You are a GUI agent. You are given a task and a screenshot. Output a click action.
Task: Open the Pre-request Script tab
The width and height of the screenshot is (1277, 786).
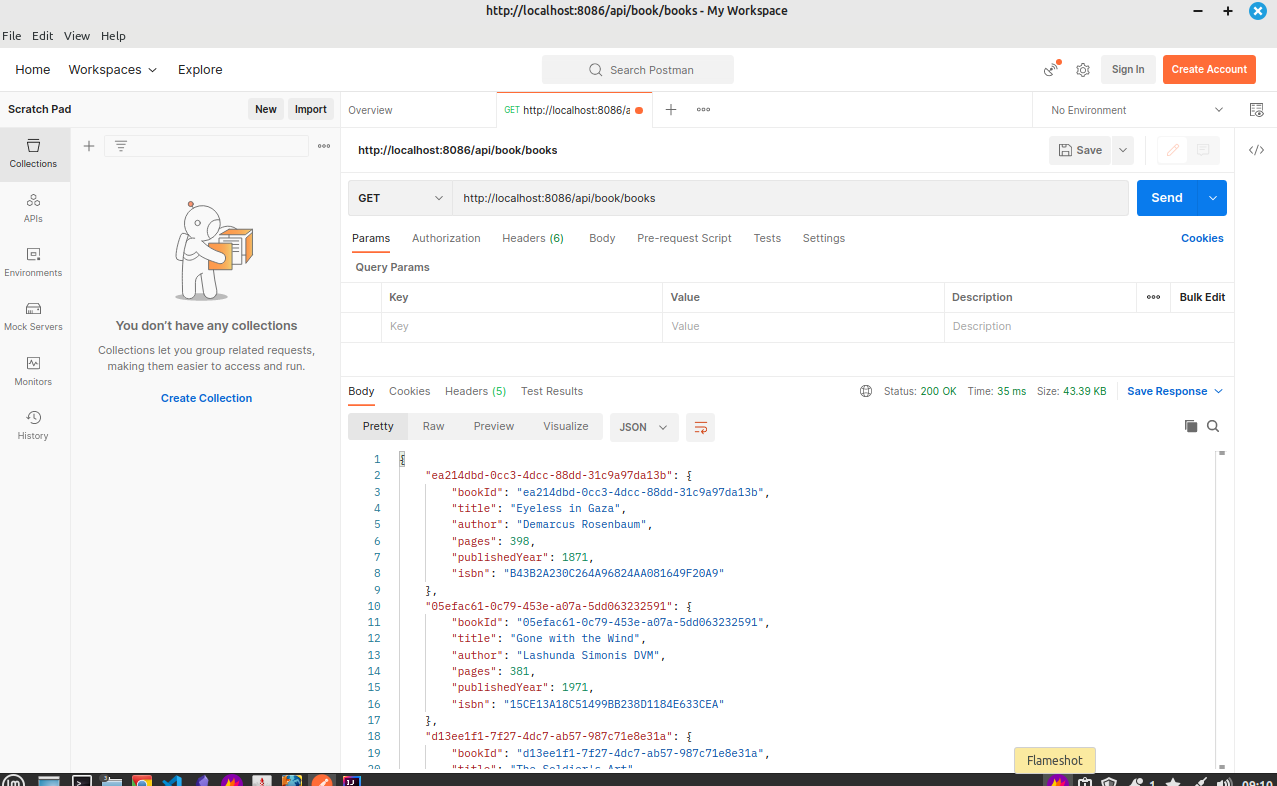[684, 238]
